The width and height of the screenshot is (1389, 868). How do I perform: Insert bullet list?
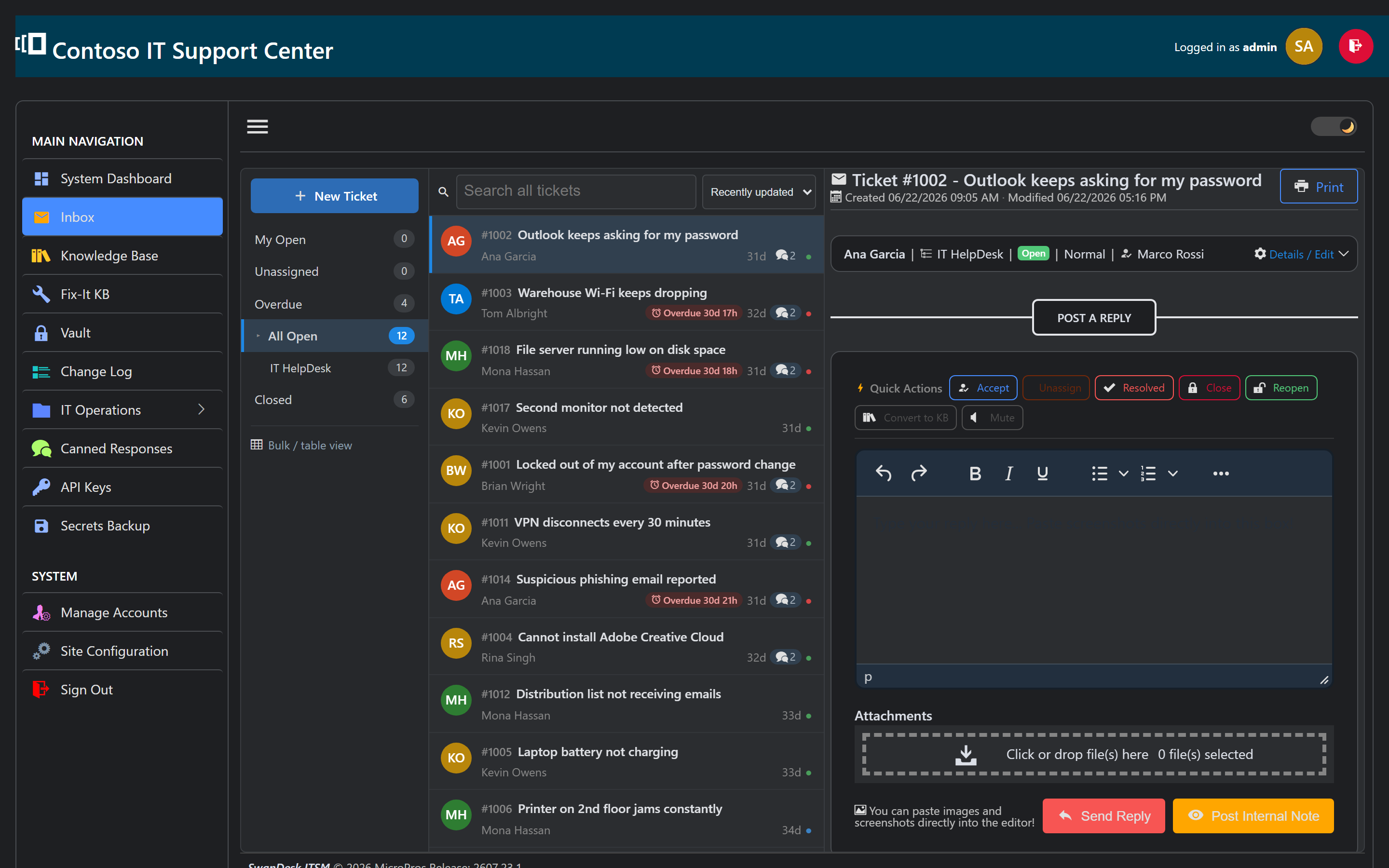(x=1099, y=474)
